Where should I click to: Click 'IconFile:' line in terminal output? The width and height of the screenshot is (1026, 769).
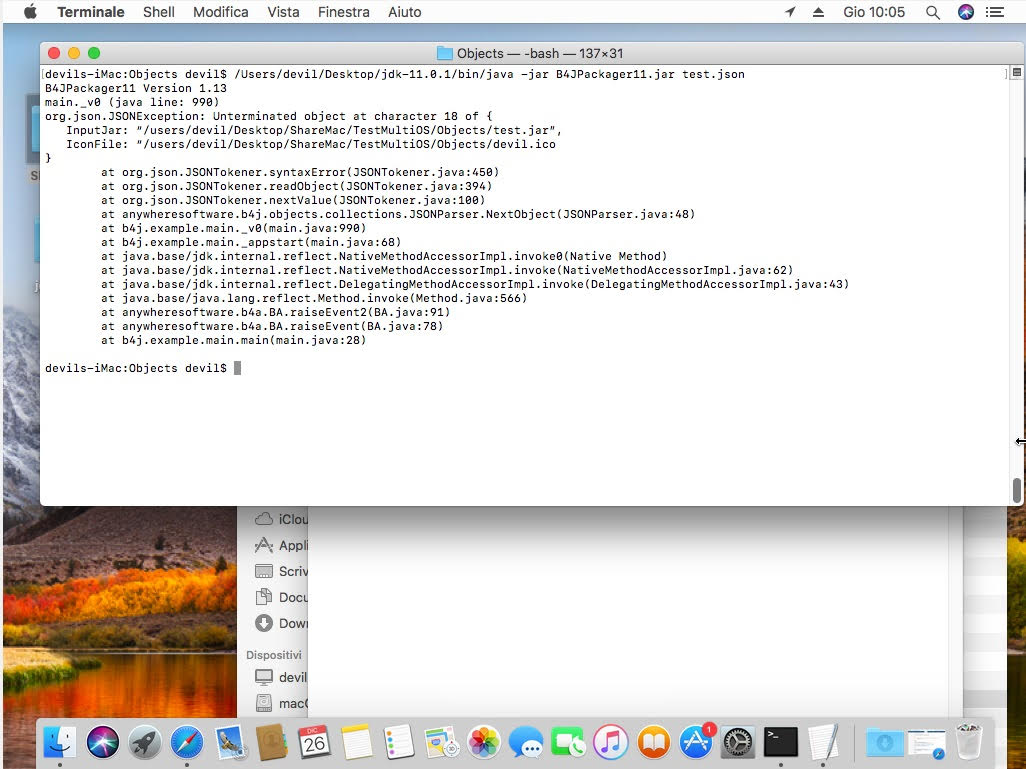(310, 144)
